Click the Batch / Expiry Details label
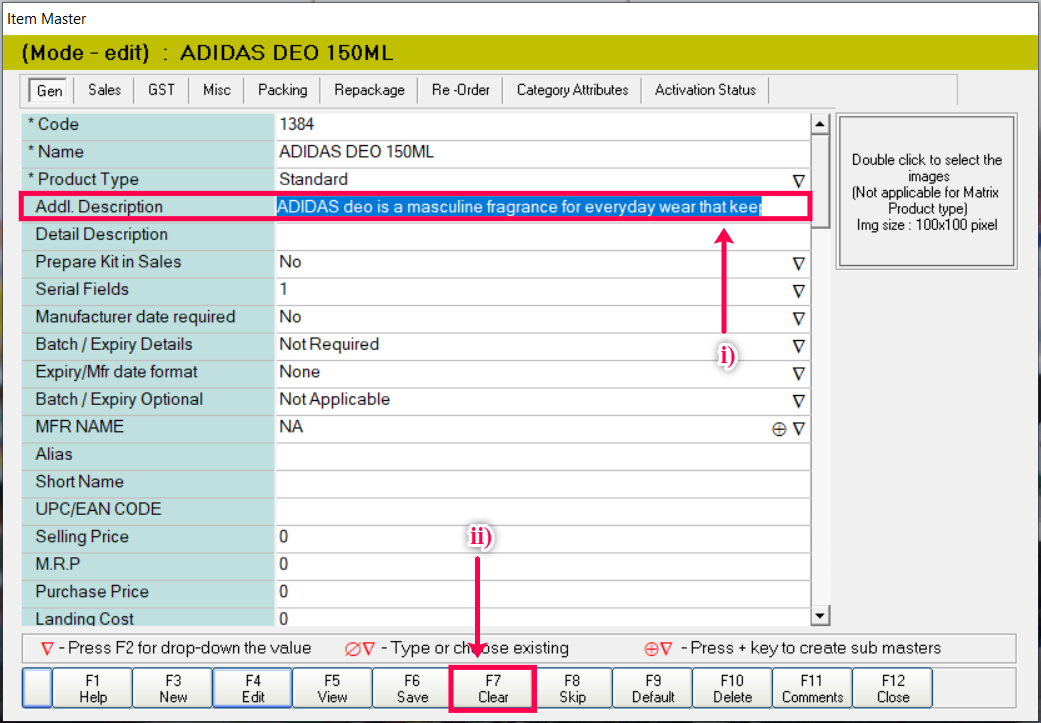The height and width of the screenshot is (723, 1041). coord(114,345)
